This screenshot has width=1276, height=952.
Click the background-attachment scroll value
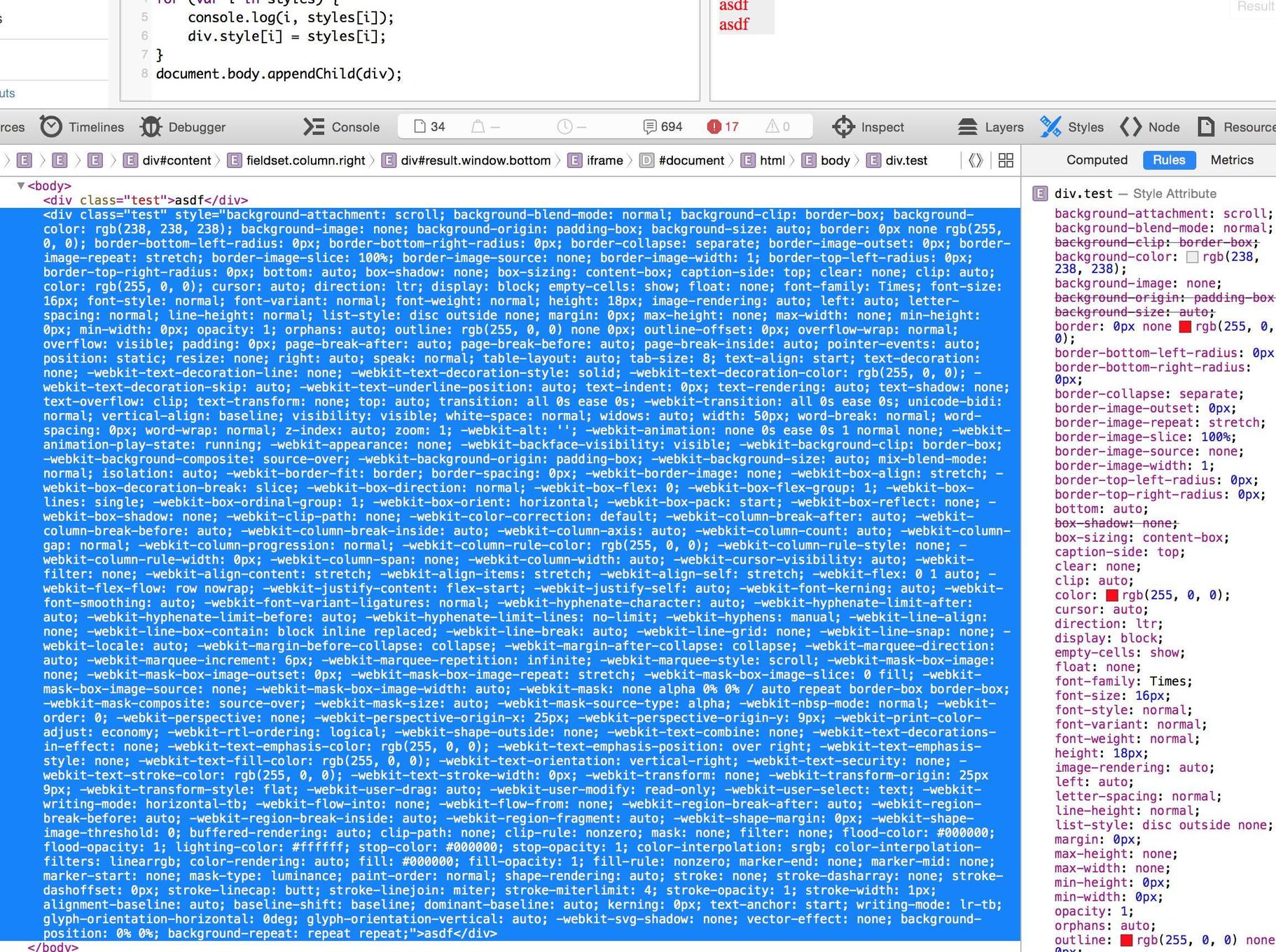coord(1244,213)
